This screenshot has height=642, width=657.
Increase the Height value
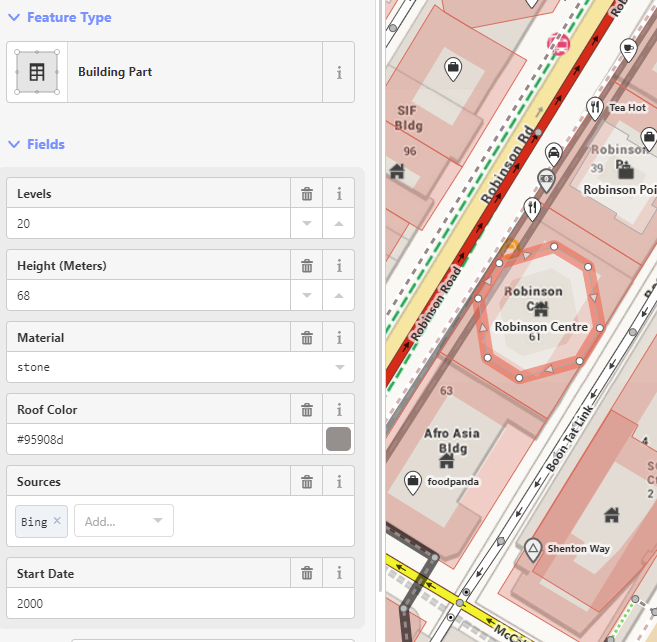tap(339, 295)
